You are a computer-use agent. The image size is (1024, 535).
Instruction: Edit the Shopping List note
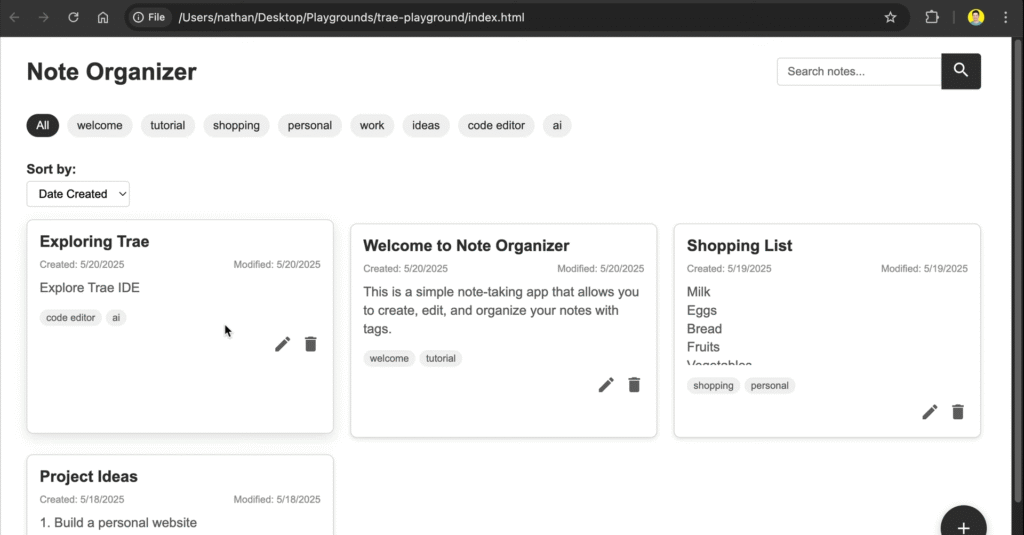coord(929,412)
